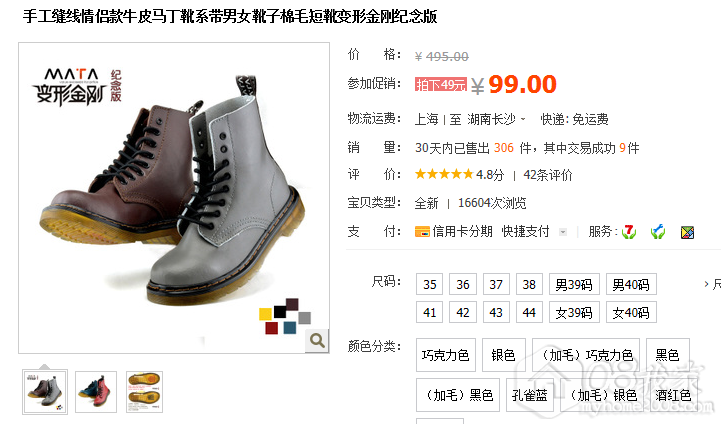Show the blue and red boots thumbnail
The image size is (721, 424).
coord(96,392)
